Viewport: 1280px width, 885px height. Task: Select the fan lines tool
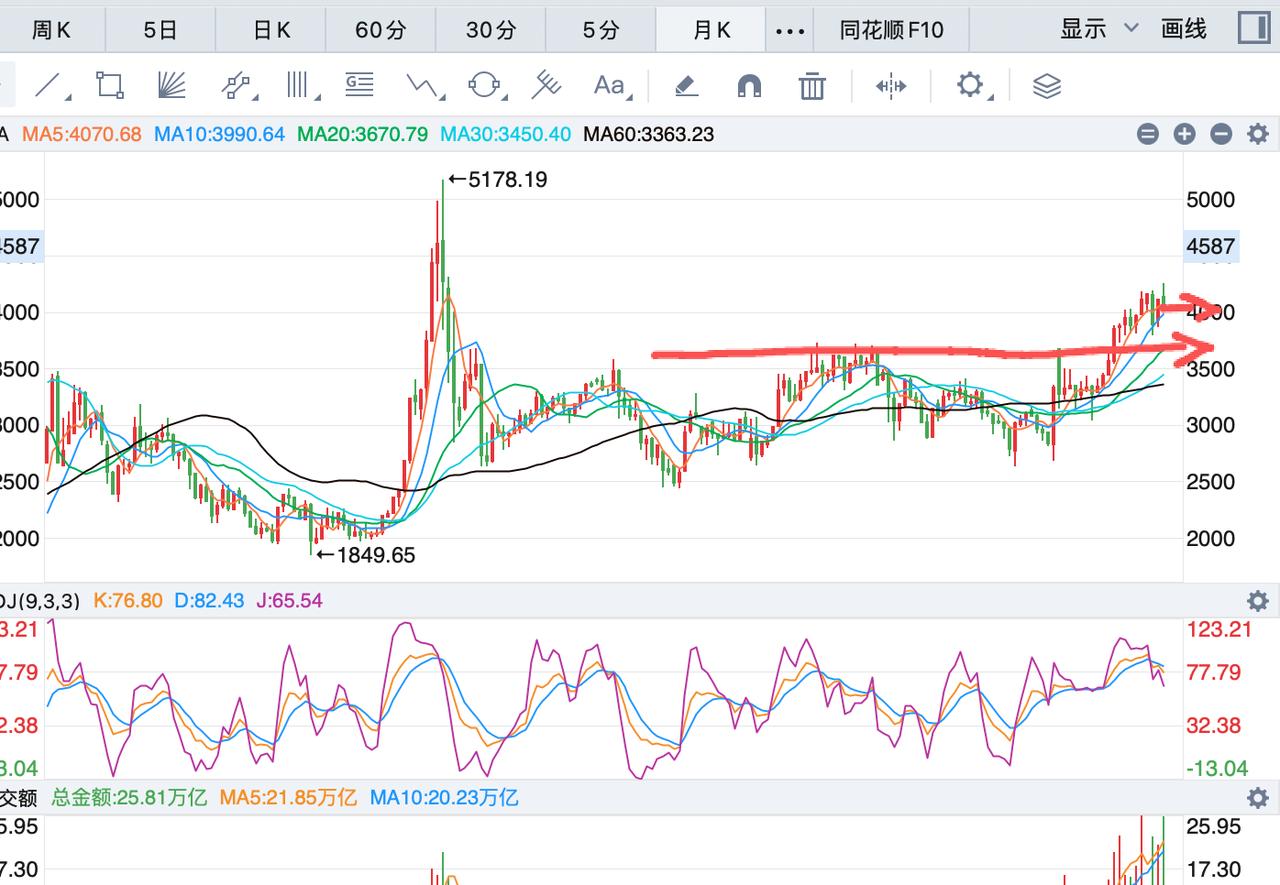click(x=172, y=85)
